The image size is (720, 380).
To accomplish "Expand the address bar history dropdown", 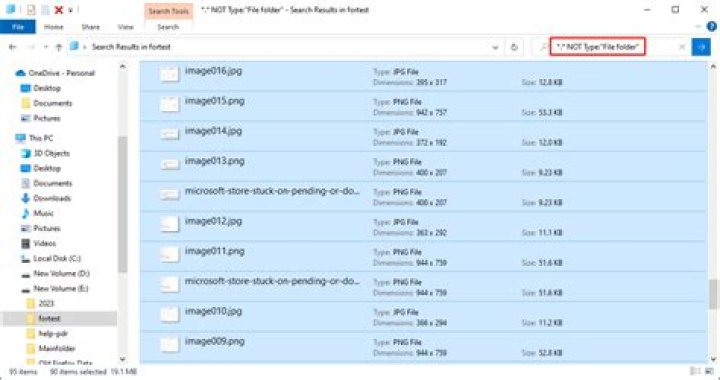I will tap(495, 47).
